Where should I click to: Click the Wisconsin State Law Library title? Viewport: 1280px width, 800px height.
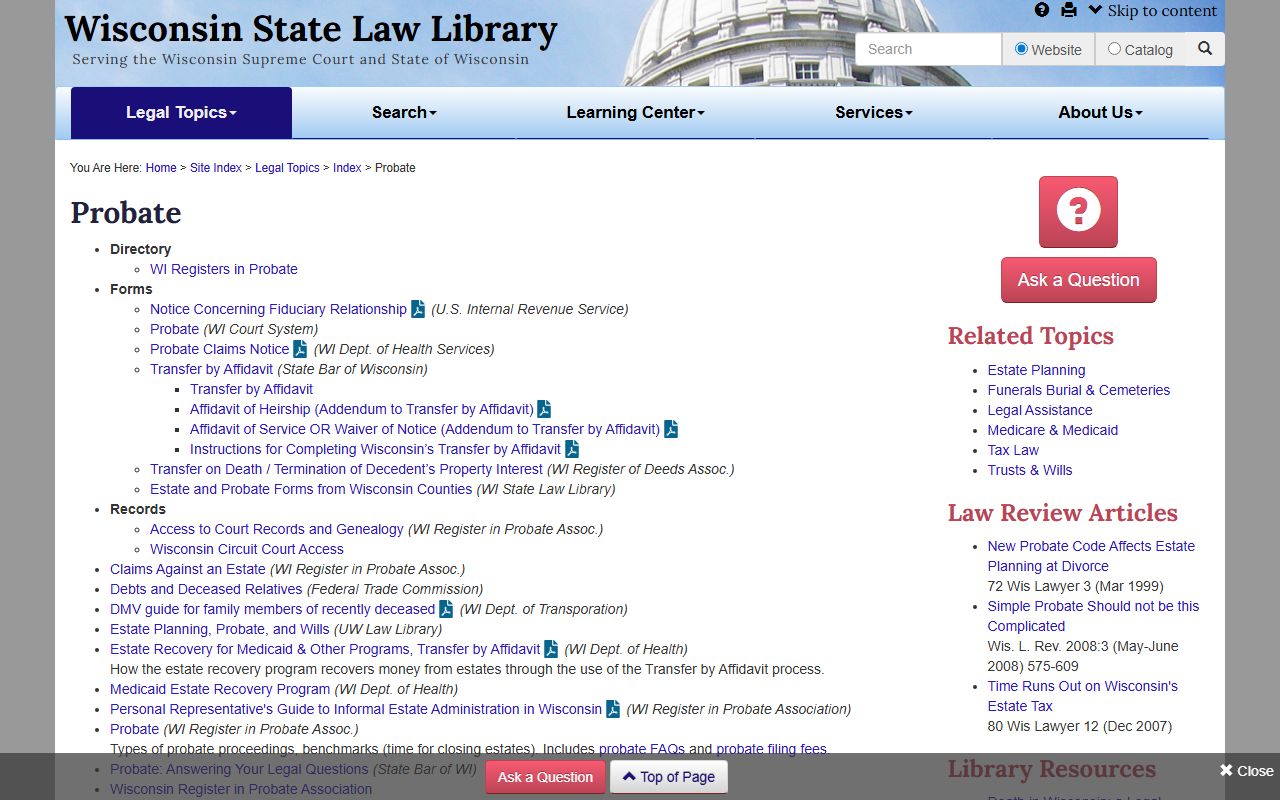tap(311, 29)
